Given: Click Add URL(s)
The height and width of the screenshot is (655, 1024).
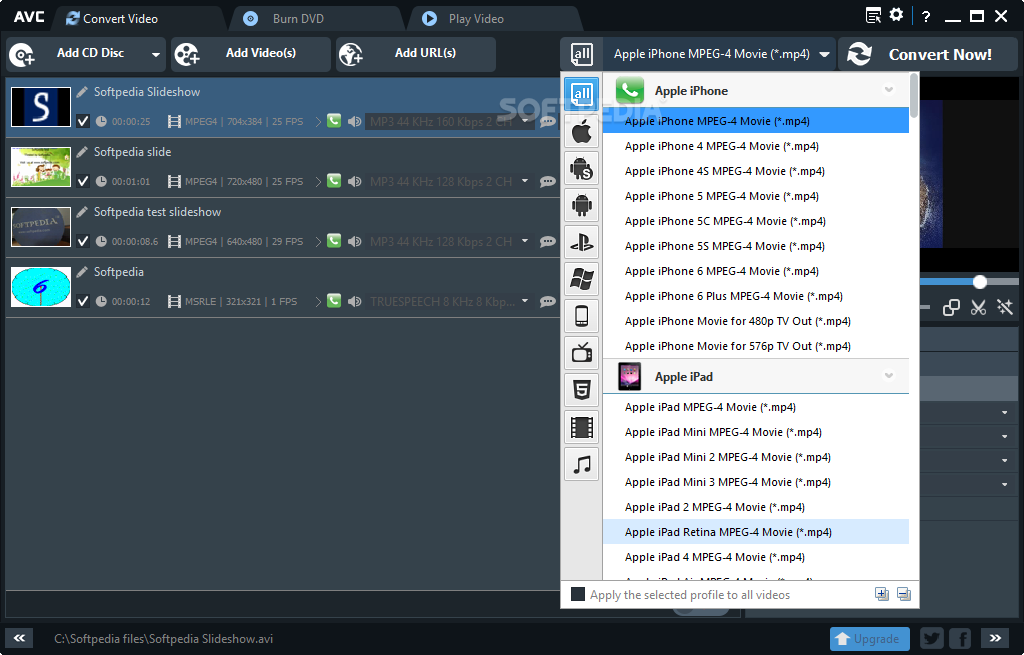Looking at the screenshot, I should tap(416, 54).
